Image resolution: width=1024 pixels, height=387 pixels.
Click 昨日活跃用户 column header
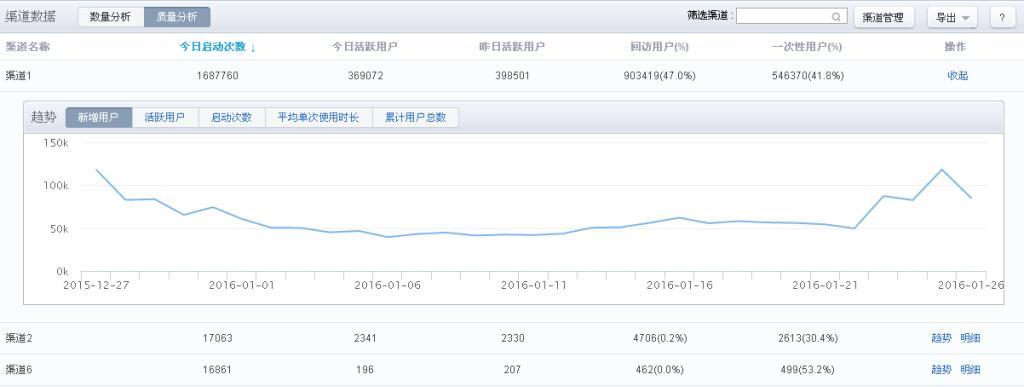[512, 46]
